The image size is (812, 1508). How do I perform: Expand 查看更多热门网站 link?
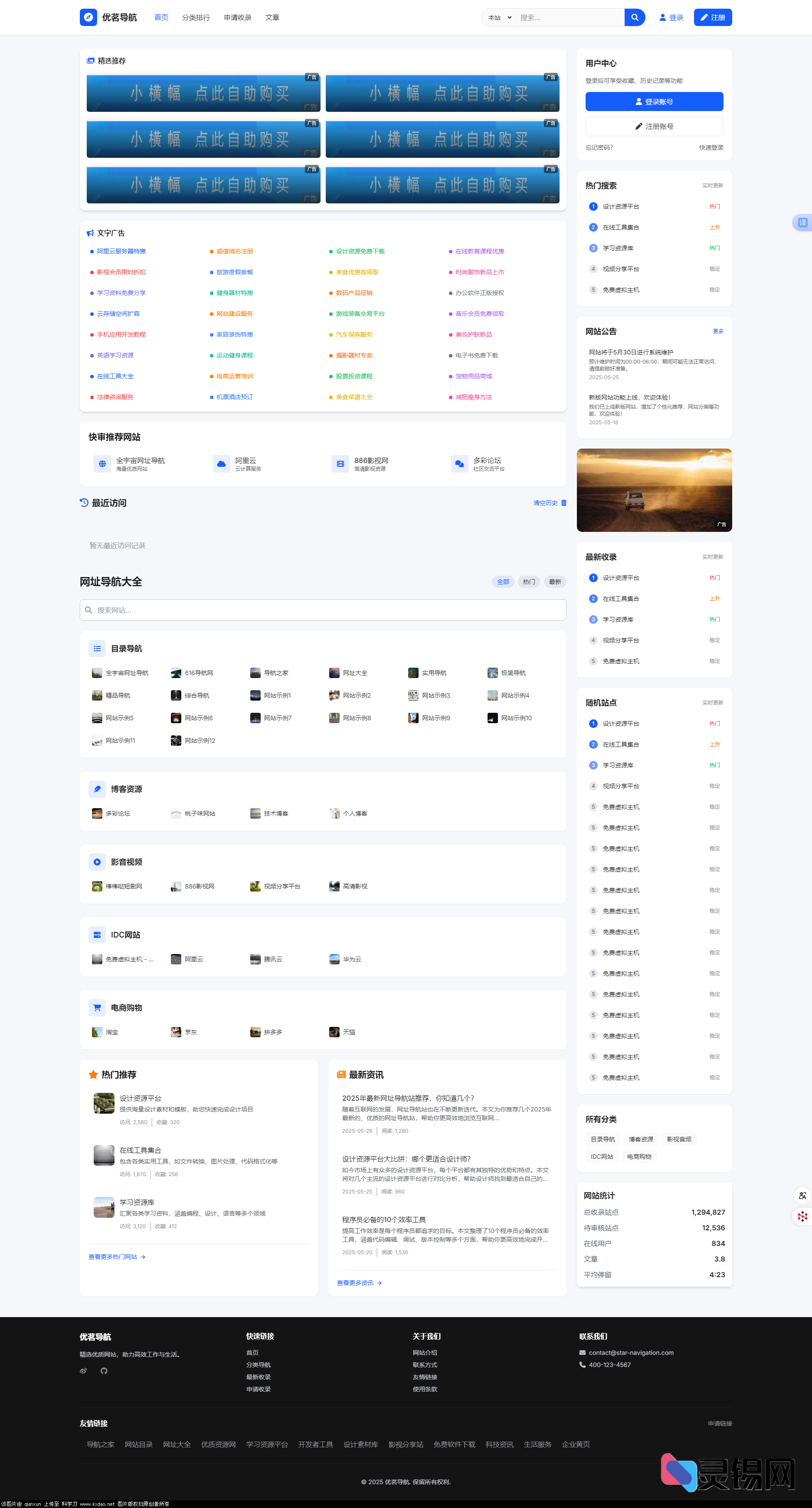tap(117, 1257)
